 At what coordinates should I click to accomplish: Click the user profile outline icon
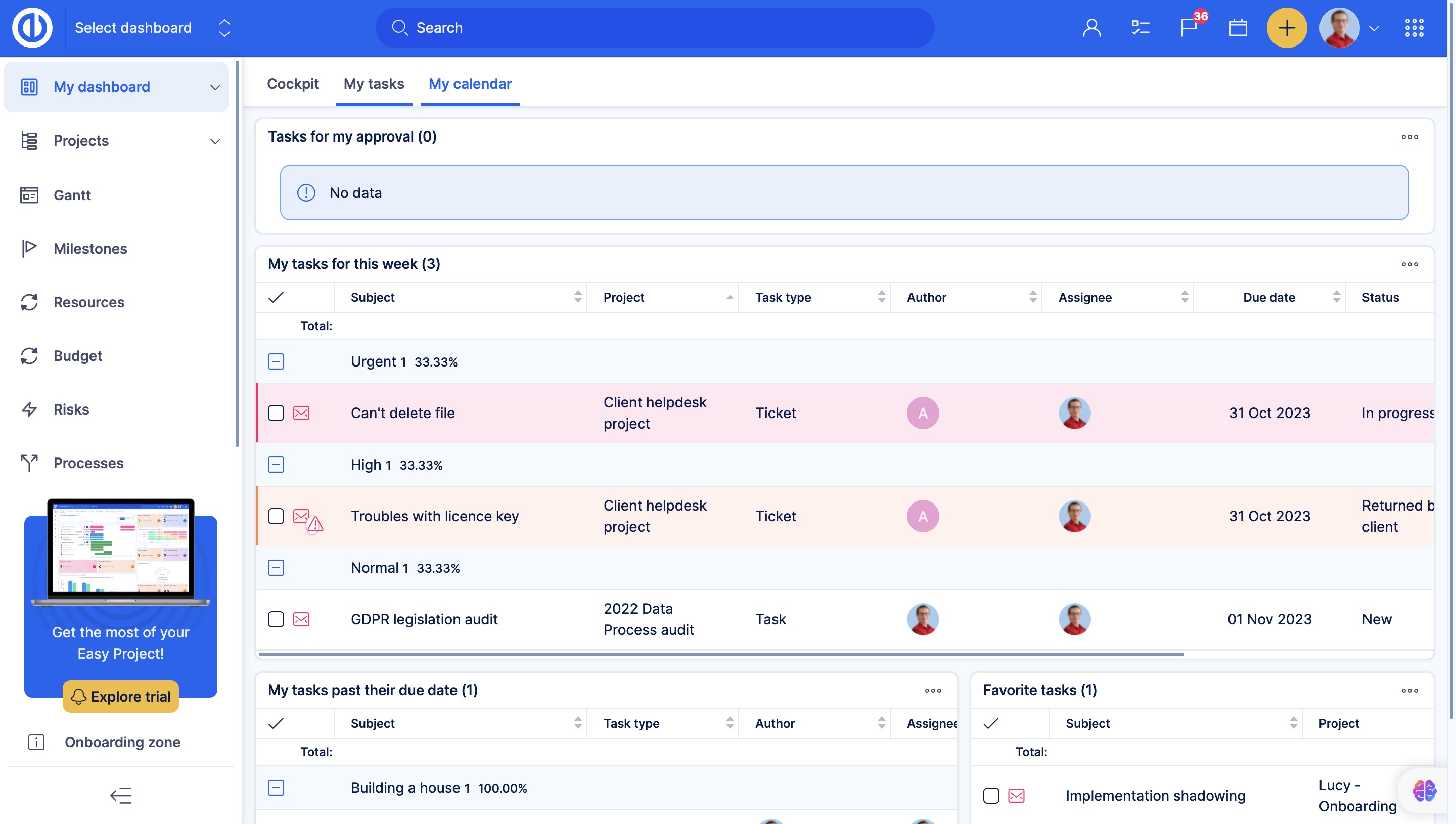pyautogui.click(x=1091, y=28)
